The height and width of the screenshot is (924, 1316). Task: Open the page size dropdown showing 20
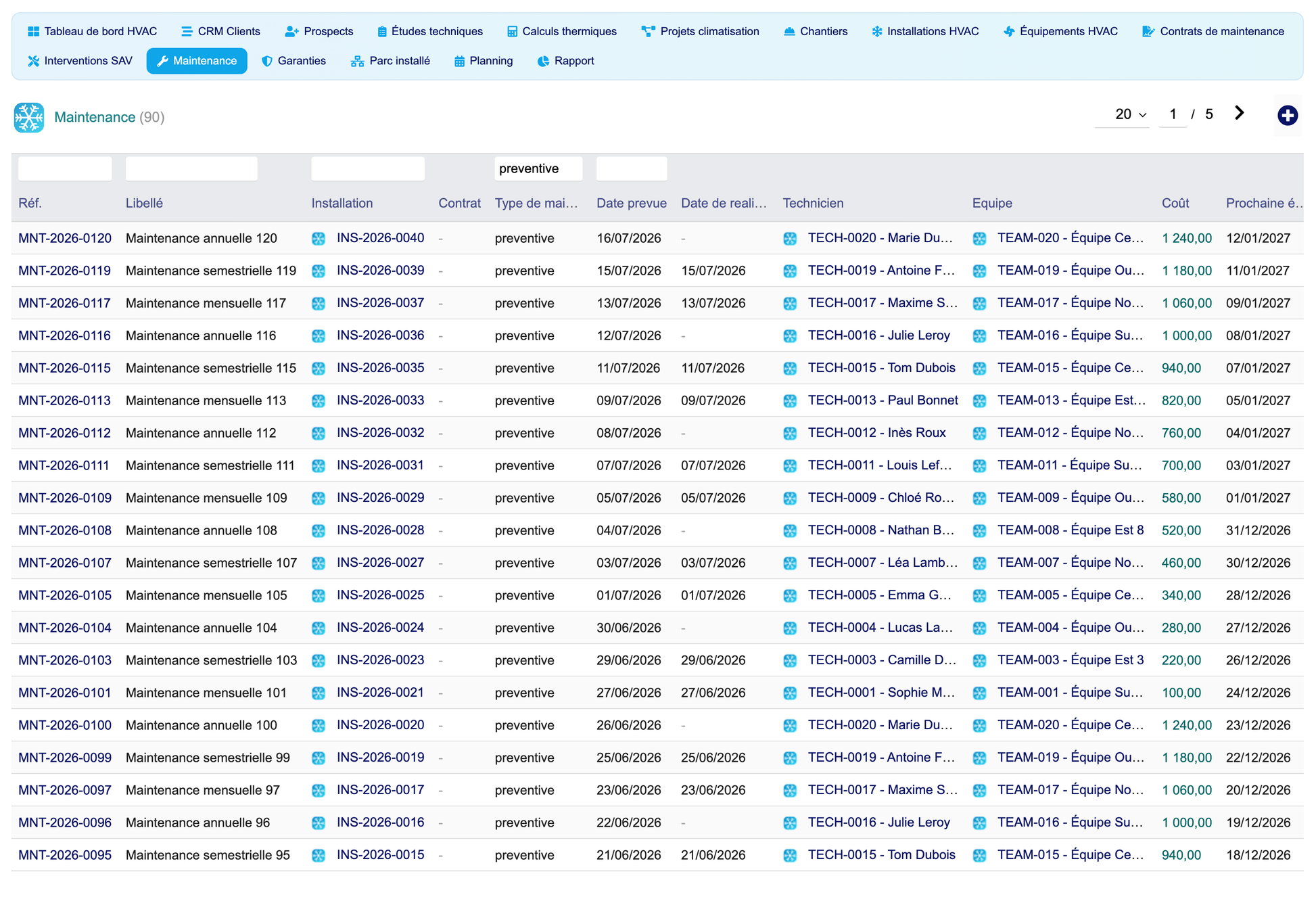(1122, 114)
